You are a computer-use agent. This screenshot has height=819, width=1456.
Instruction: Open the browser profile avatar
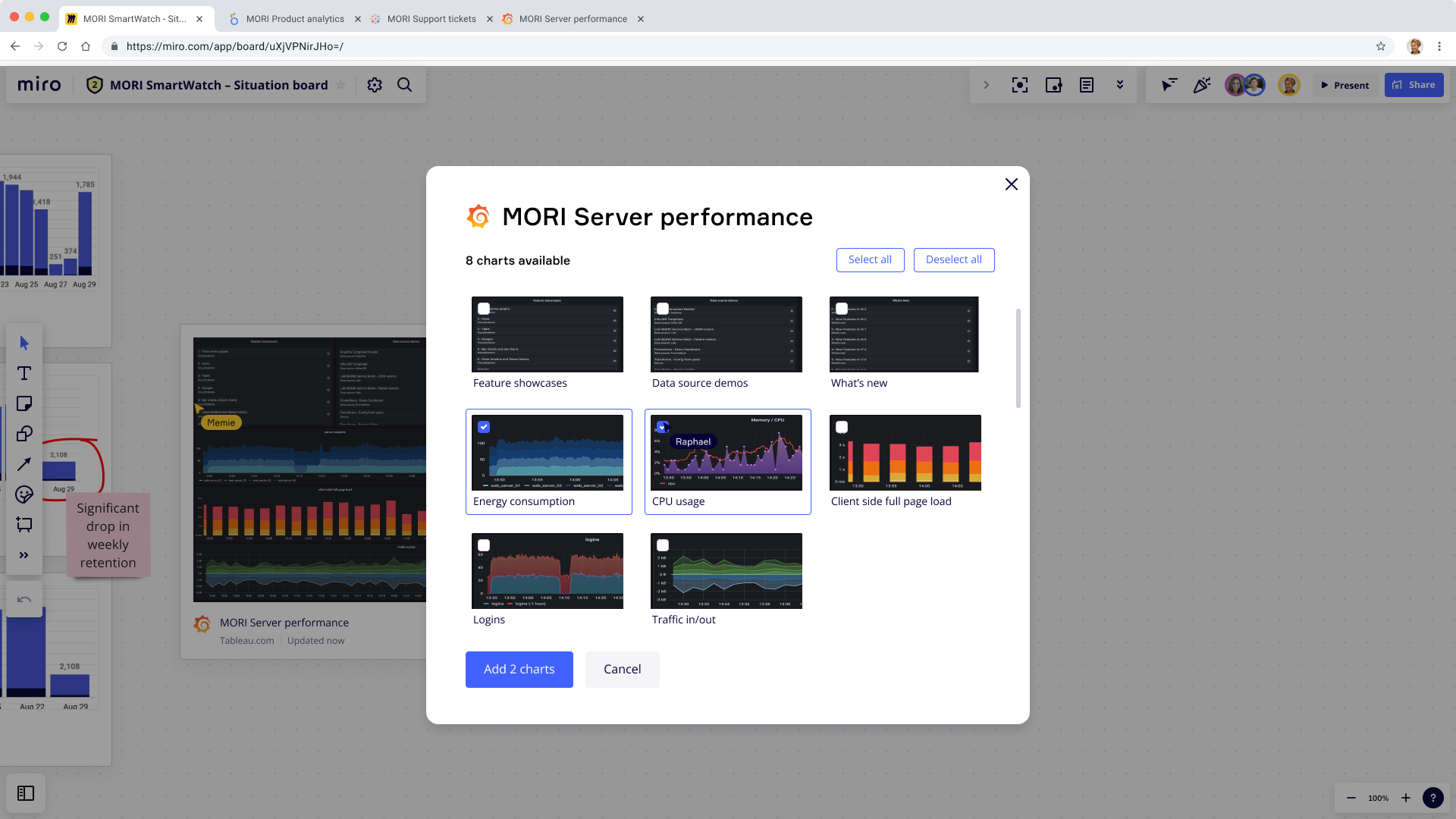pos(1415,46)
